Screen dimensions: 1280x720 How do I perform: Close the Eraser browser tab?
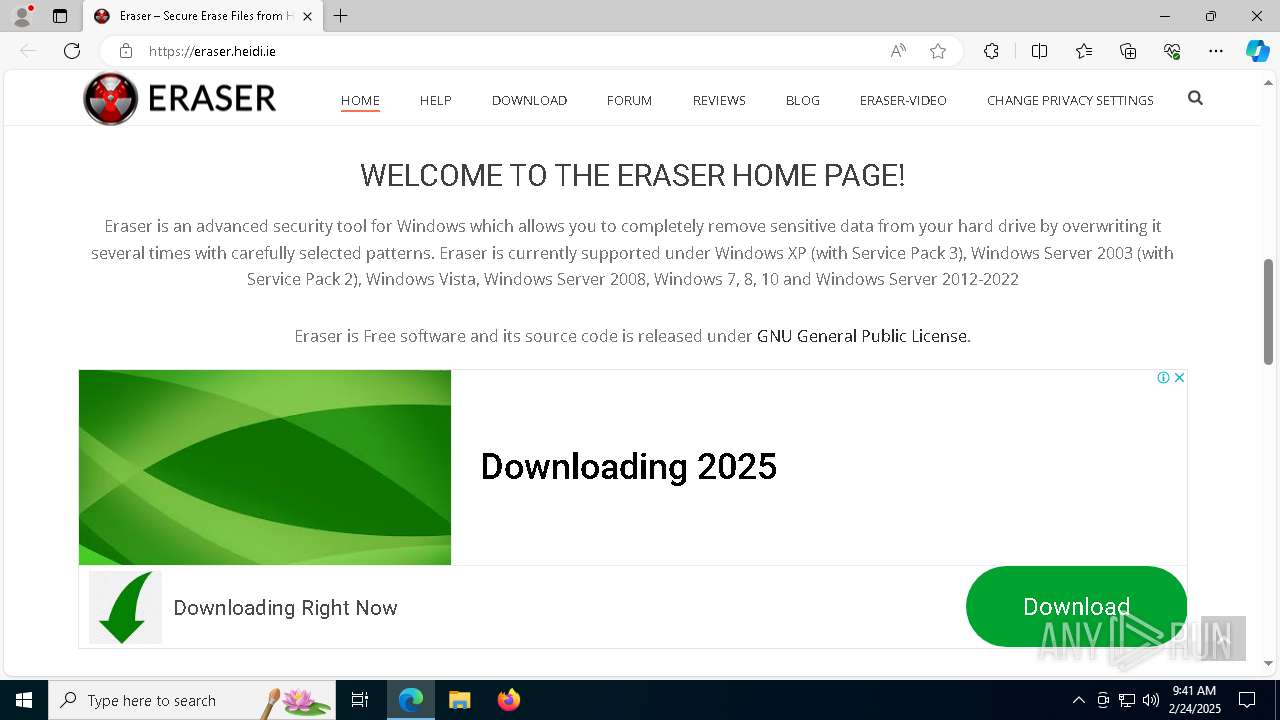click(307, 16)
